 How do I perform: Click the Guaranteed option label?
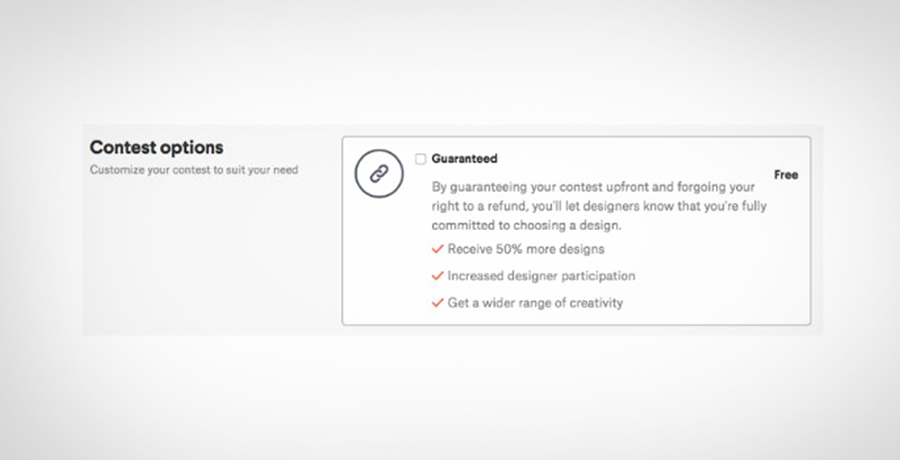[x=464, y=159]
